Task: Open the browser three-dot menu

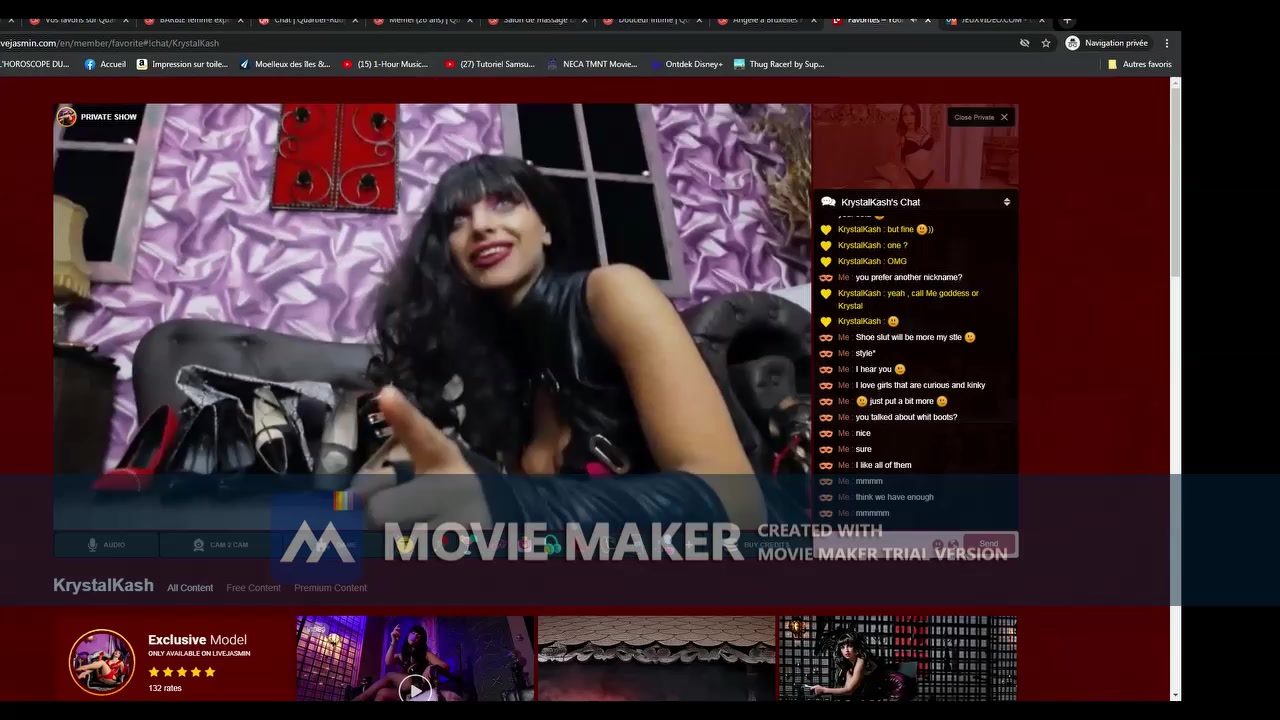Action: tap(1166, 43)
